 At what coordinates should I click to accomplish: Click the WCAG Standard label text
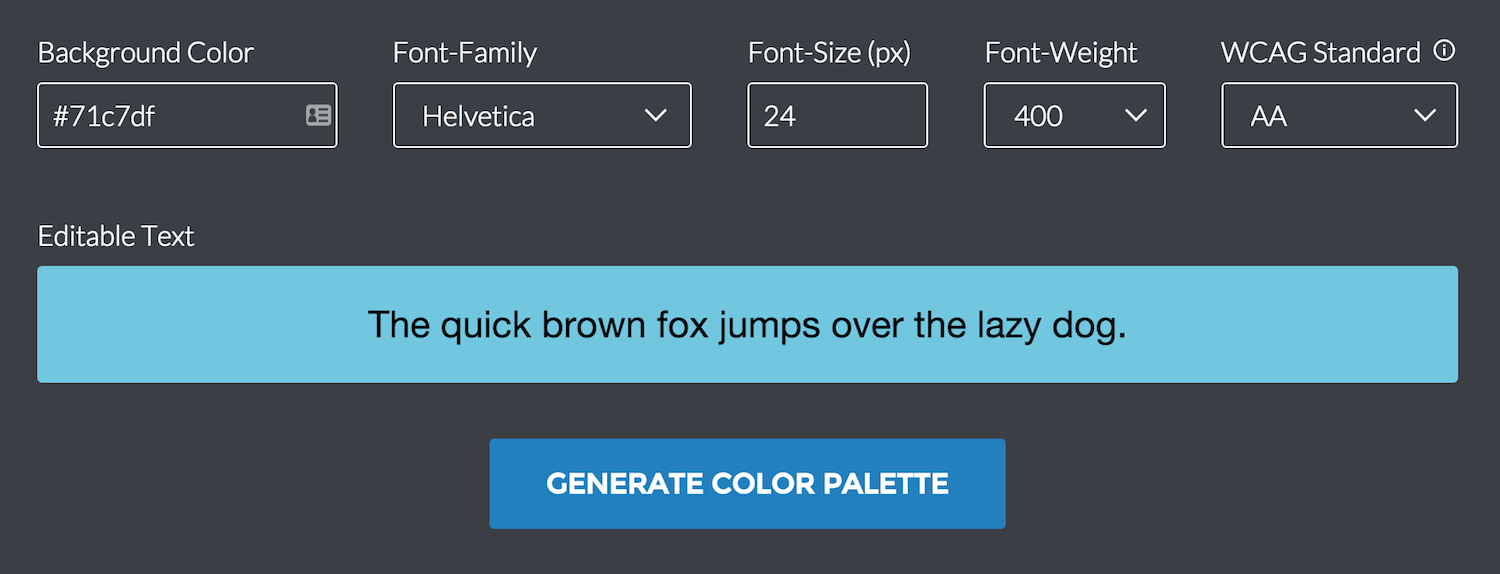pyautogui.click(x=1320, y=53)
